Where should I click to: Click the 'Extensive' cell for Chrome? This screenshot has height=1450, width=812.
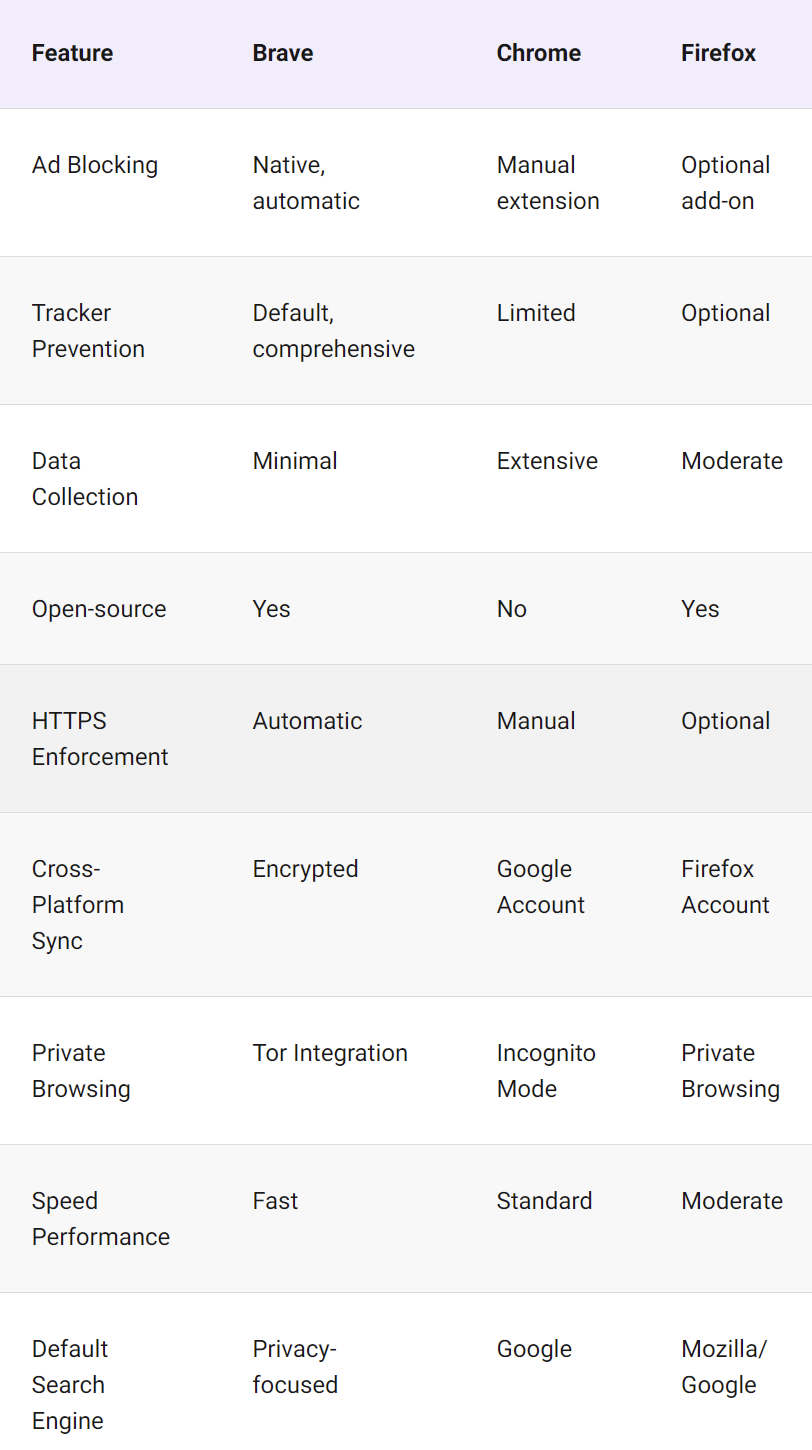tap(547, 461)
